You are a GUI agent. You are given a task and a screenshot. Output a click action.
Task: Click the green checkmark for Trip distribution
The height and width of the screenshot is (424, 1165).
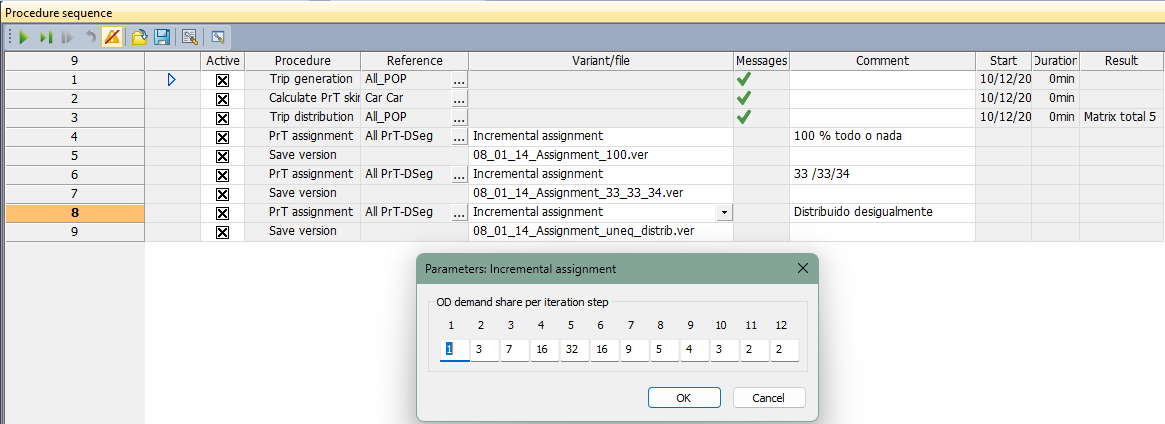pyautogui.click(x=744, y=117)
